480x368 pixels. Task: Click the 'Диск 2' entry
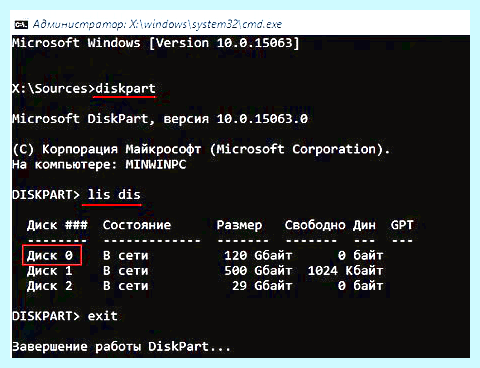click(50, 286)
